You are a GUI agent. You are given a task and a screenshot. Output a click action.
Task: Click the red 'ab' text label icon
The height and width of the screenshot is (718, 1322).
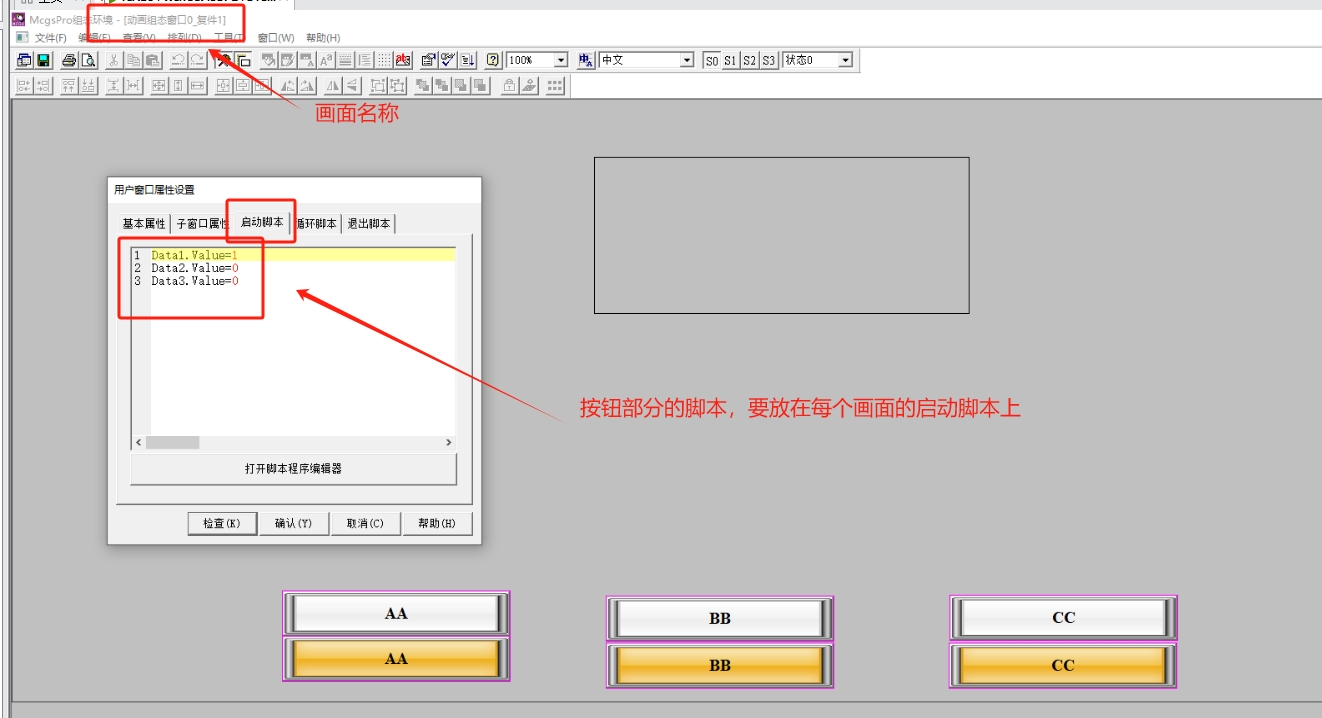coord(403,60)
